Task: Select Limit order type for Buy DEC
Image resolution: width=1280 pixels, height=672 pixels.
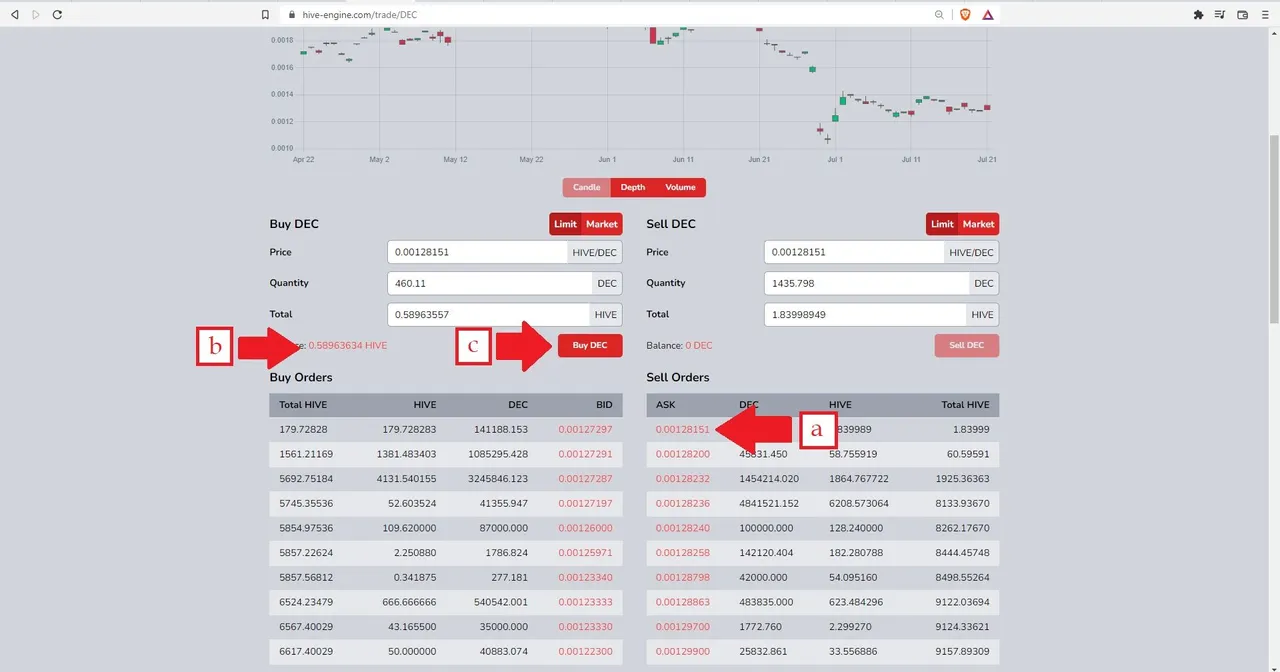Action: tap(566, 224)
